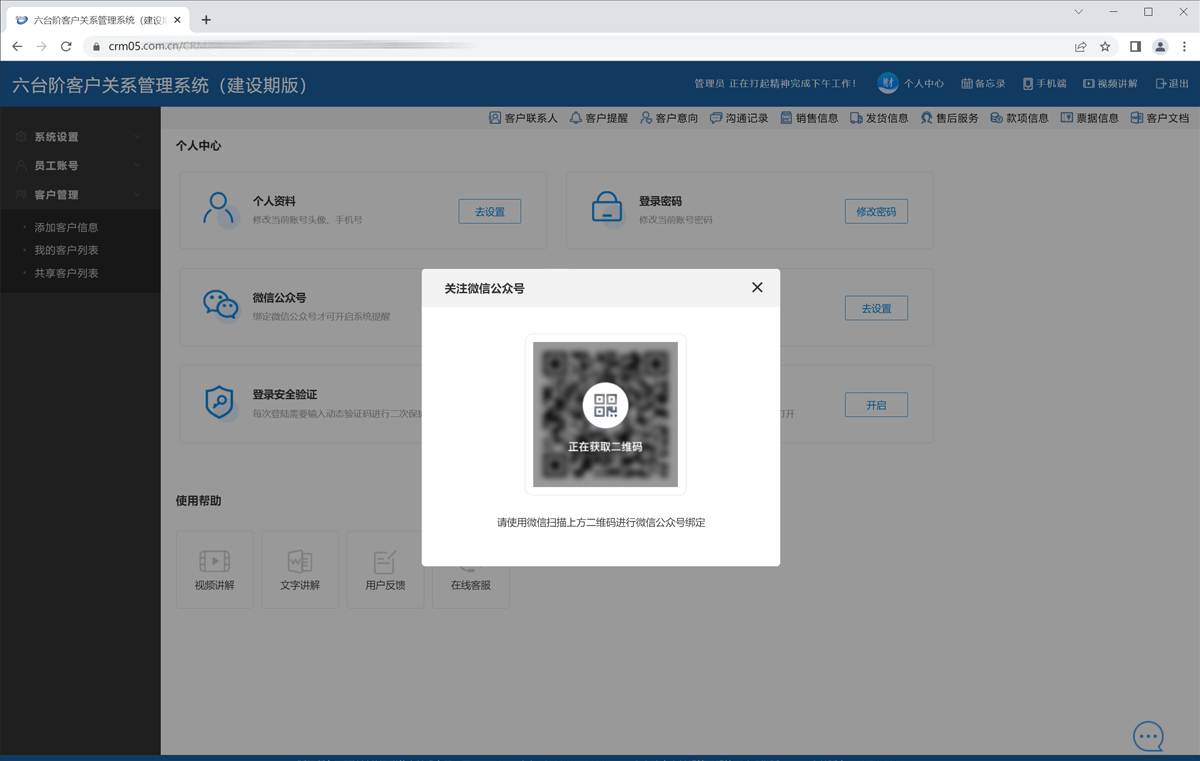1200x761 pixels.
Task: Click the 个人中心 page heading
Action: pyautogui.click(x=198, y=146)
